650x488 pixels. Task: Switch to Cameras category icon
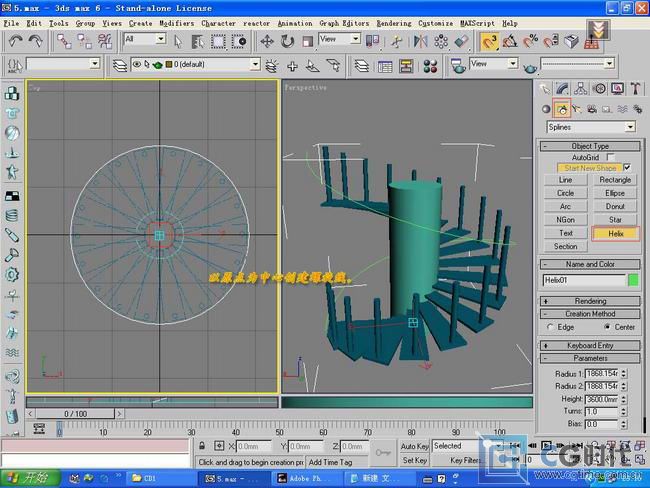[592, 109]
